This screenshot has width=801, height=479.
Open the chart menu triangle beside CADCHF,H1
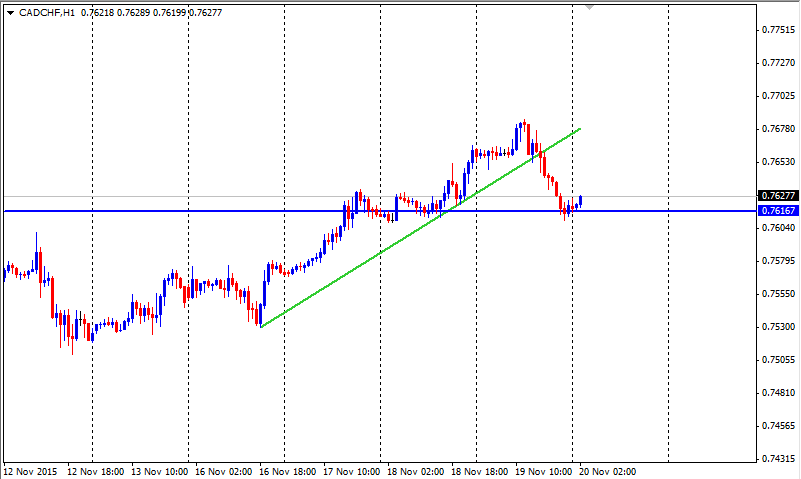click(x=10, y=13)
